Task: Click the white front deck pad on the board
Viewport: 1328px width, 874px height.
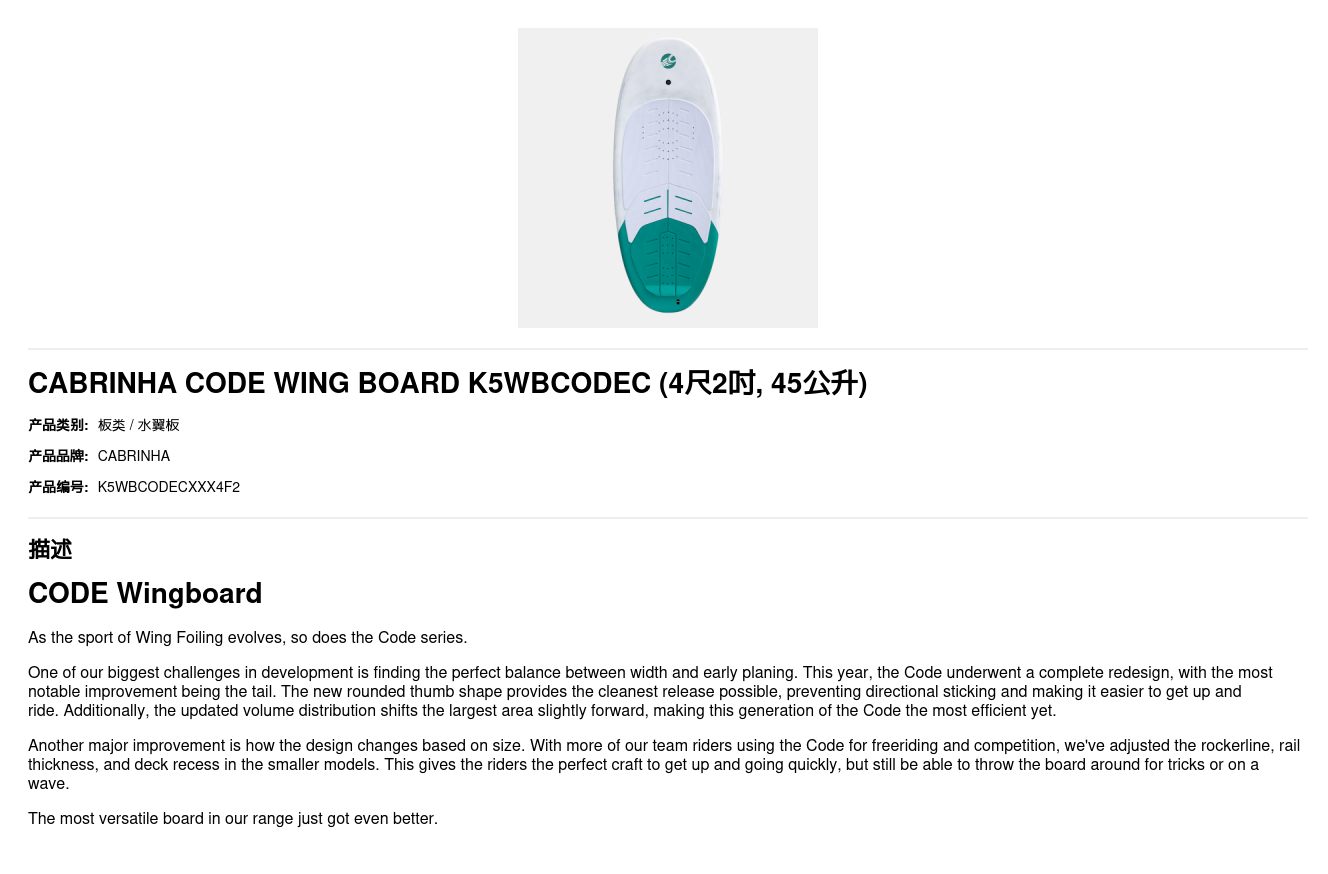Action: 667,160
